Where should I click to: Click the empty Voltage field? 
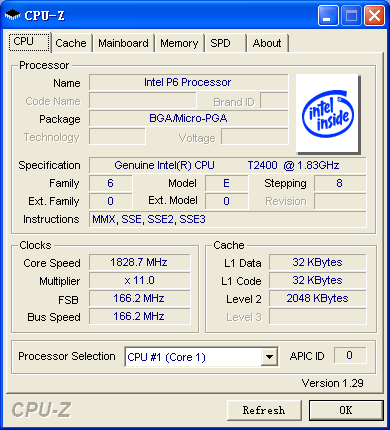coord(255,137)
